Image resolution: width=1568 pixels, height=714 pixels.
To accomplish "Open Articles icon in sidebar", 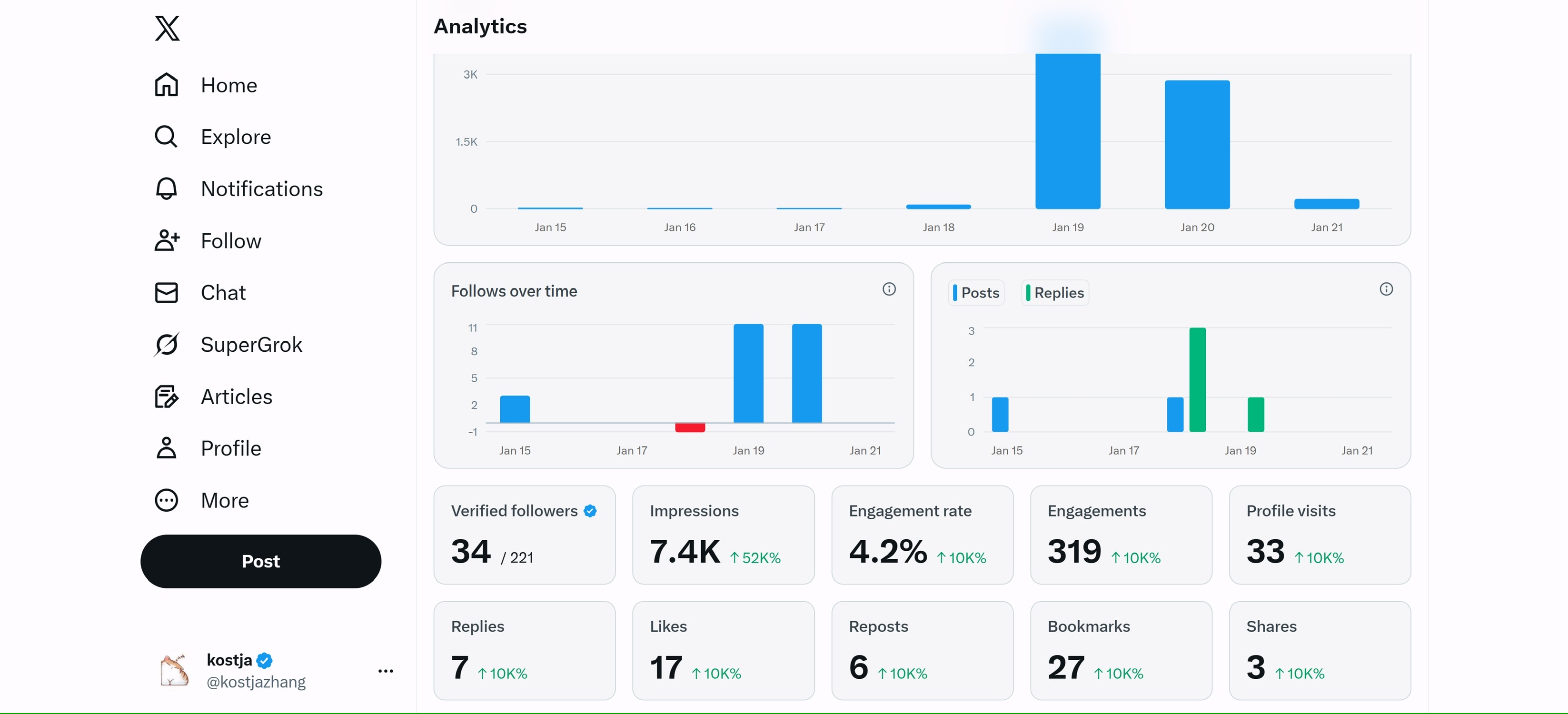I will click(x=166, y=396).
